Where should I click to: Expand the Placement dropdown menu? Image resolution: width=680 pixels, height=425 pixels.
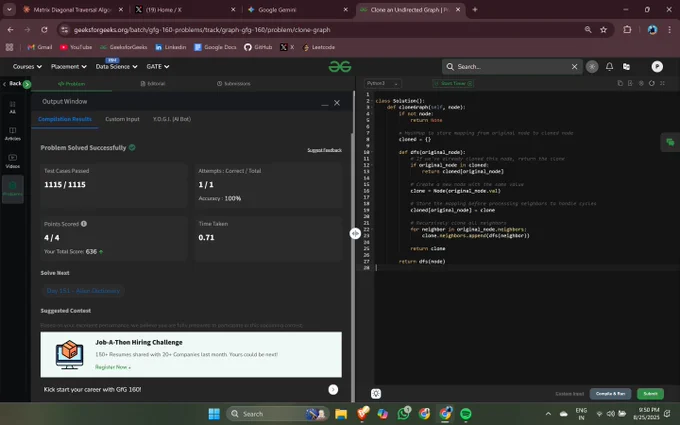(x=69, y=66)
